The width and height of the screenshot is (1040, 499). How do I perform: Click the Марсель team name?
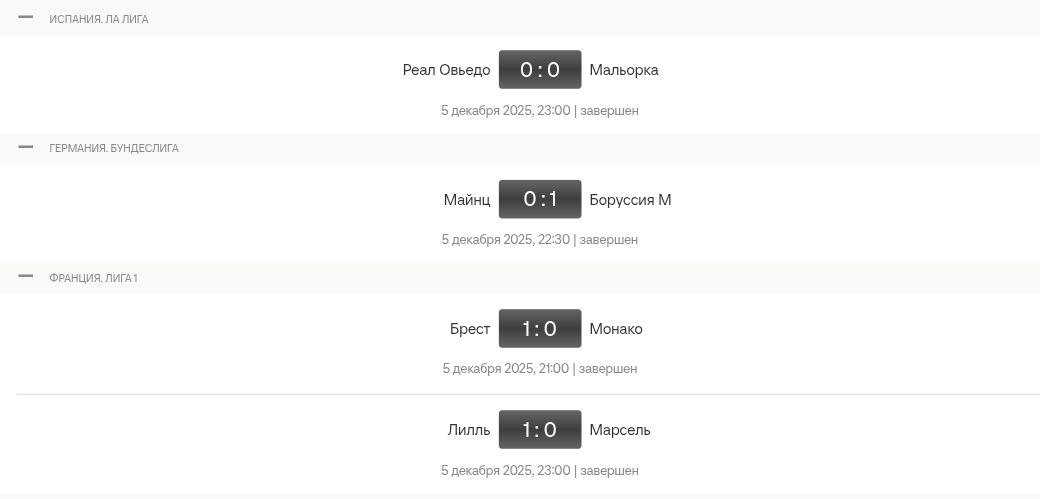(x=620, y=430)
